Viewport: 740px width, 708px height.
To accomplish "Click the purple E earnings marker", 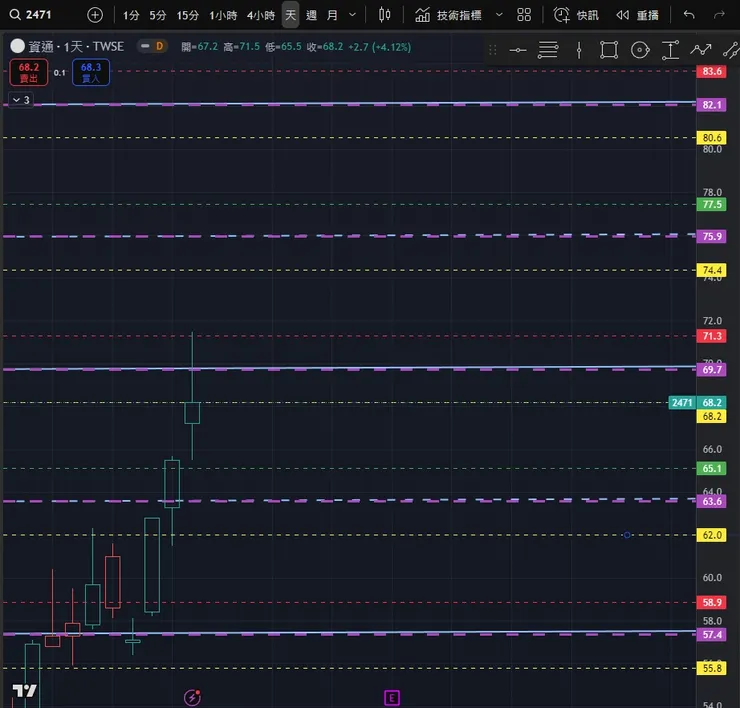I will coord(392,698).
